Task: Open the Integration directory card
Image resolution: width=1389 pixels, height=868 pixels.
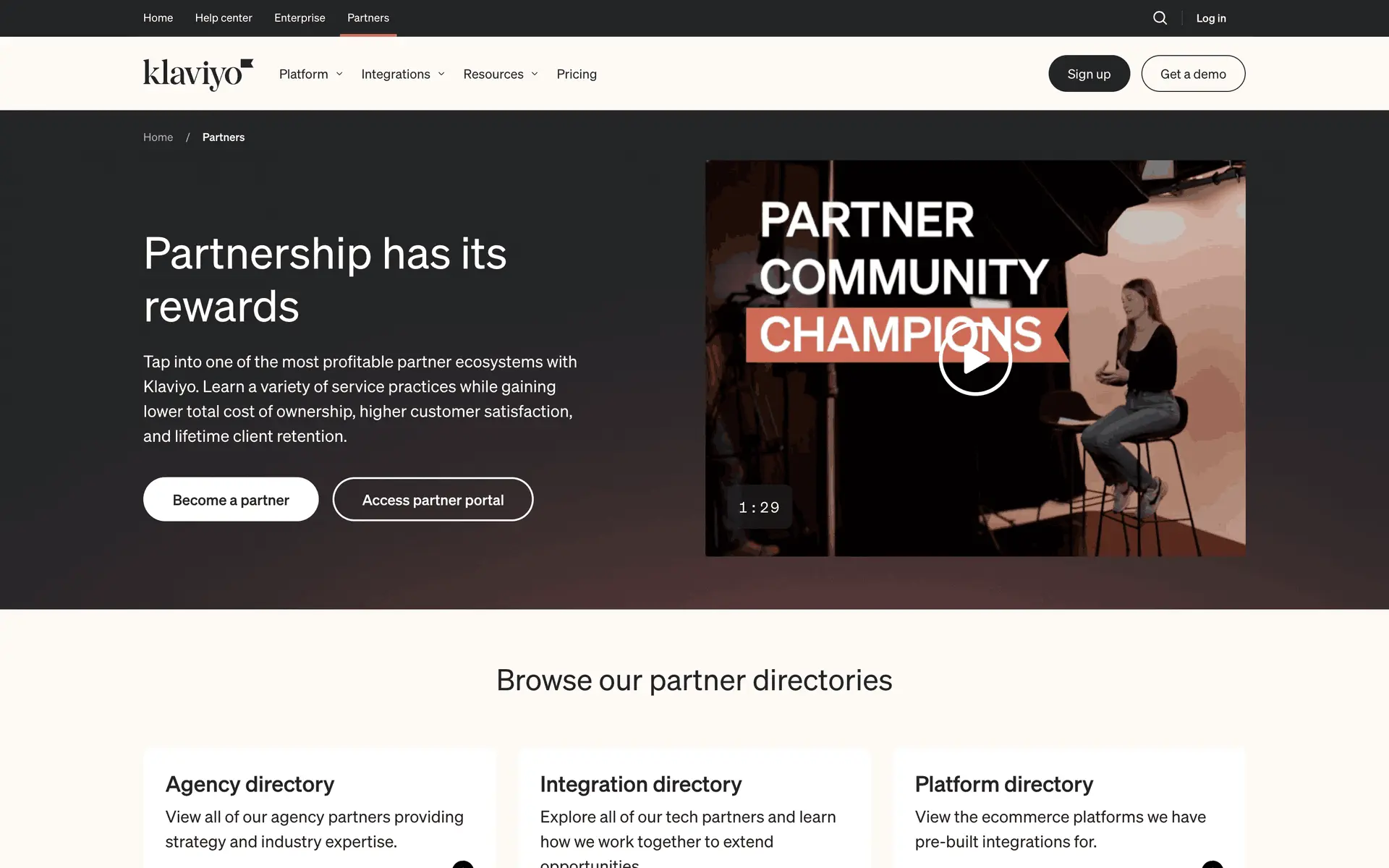Action: (694, 809)
